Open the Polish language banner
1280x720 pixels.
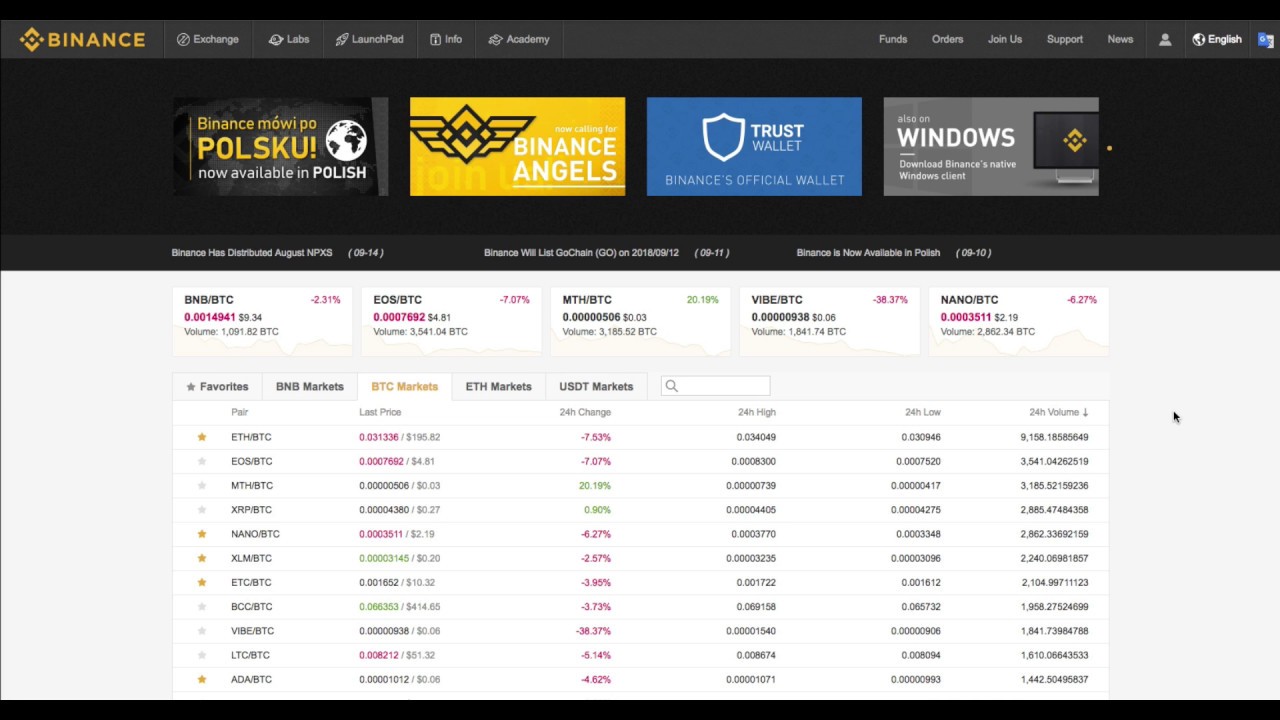pyautogui.click(x=281, y=146)
